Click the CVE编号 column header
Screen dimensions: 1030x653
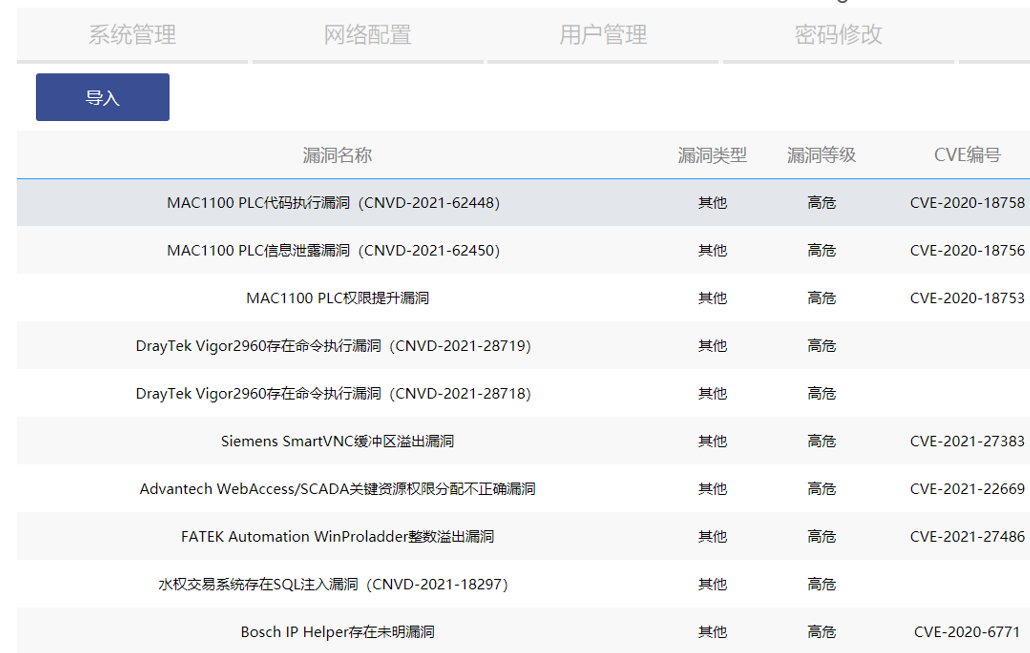[967, 155]
